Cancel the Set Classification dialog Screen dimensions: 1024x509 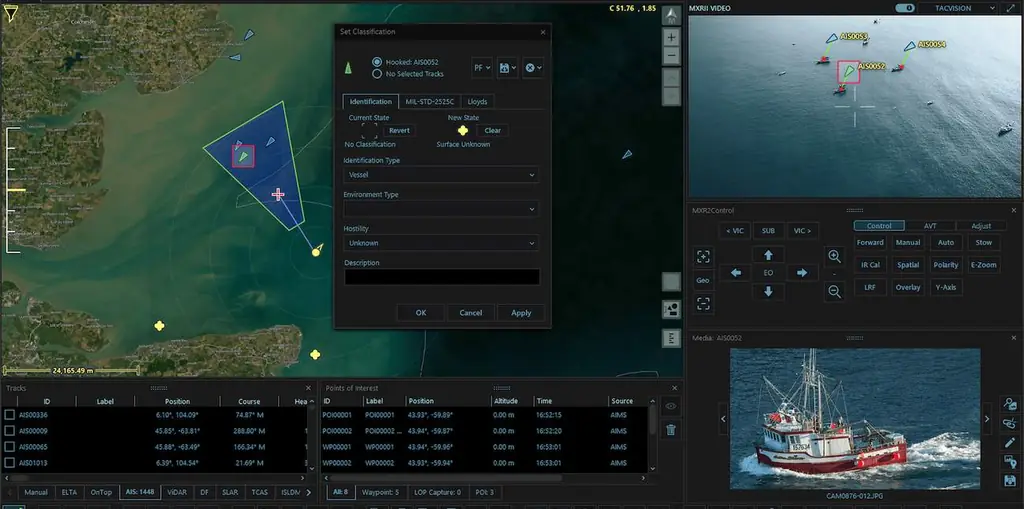click(x=471, y=313)
